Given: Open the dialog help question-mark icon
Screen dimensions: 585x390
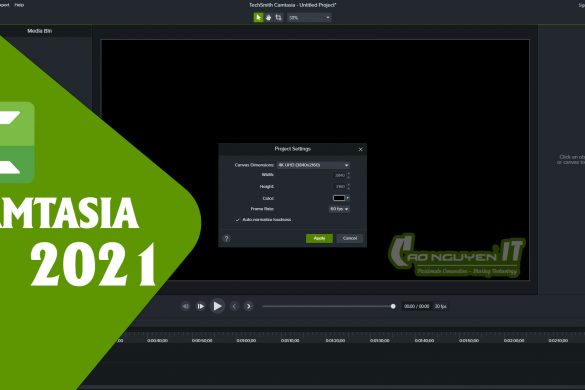Looking at the screenshot, I should pos(226,238).
